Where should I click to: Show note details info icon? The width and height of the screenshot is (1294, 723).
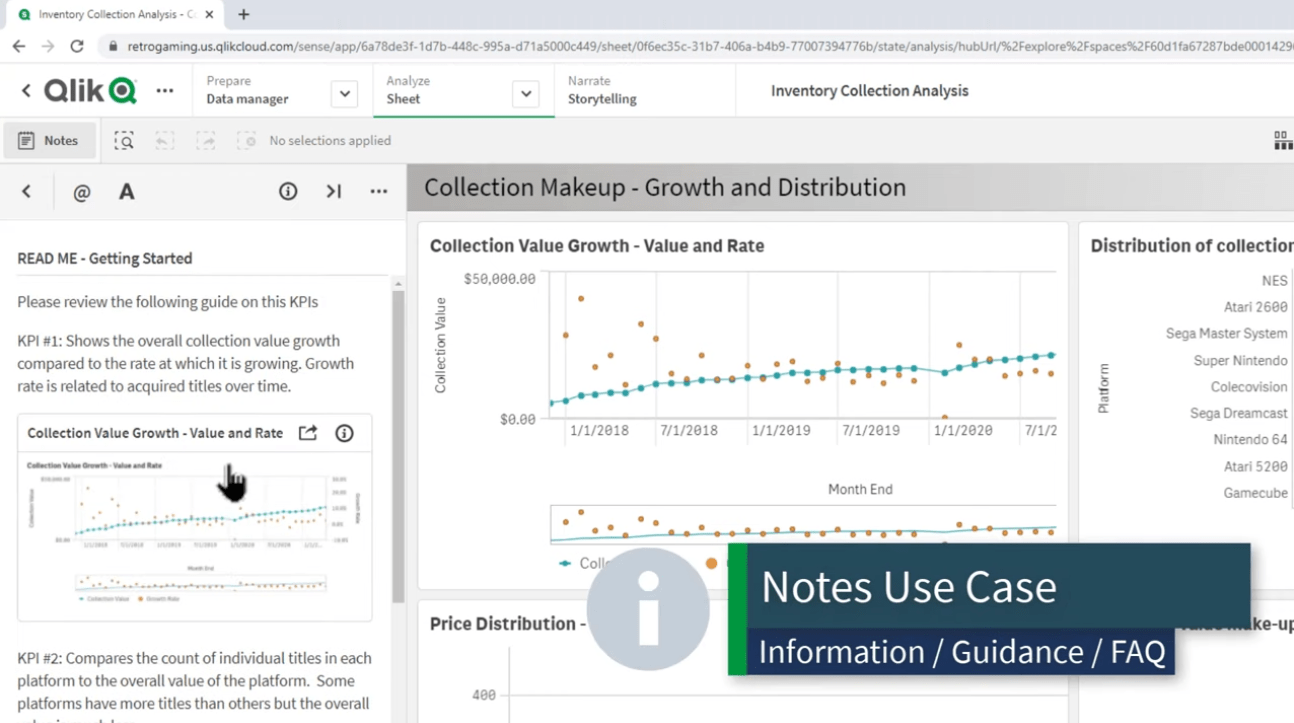point(288,192)
